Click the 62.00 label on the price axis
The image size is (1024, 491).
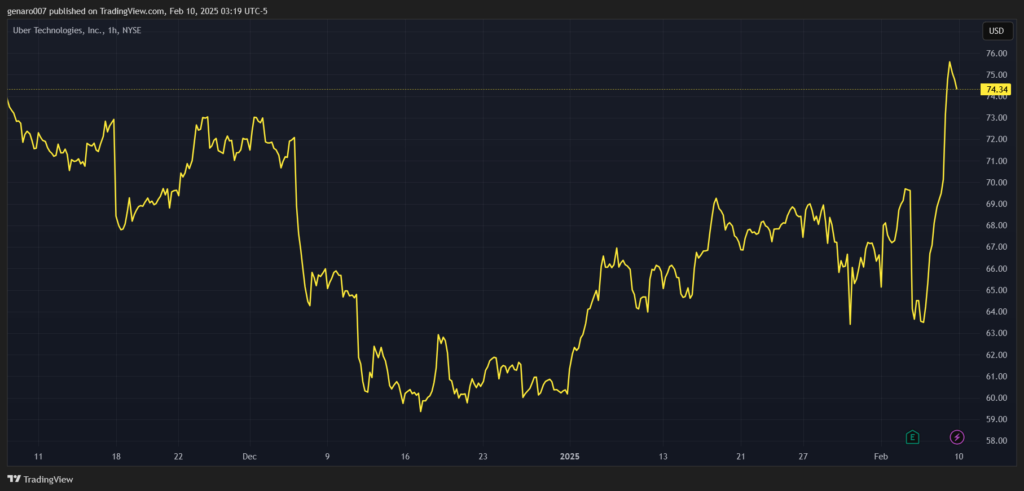click(x=996, y=355)
